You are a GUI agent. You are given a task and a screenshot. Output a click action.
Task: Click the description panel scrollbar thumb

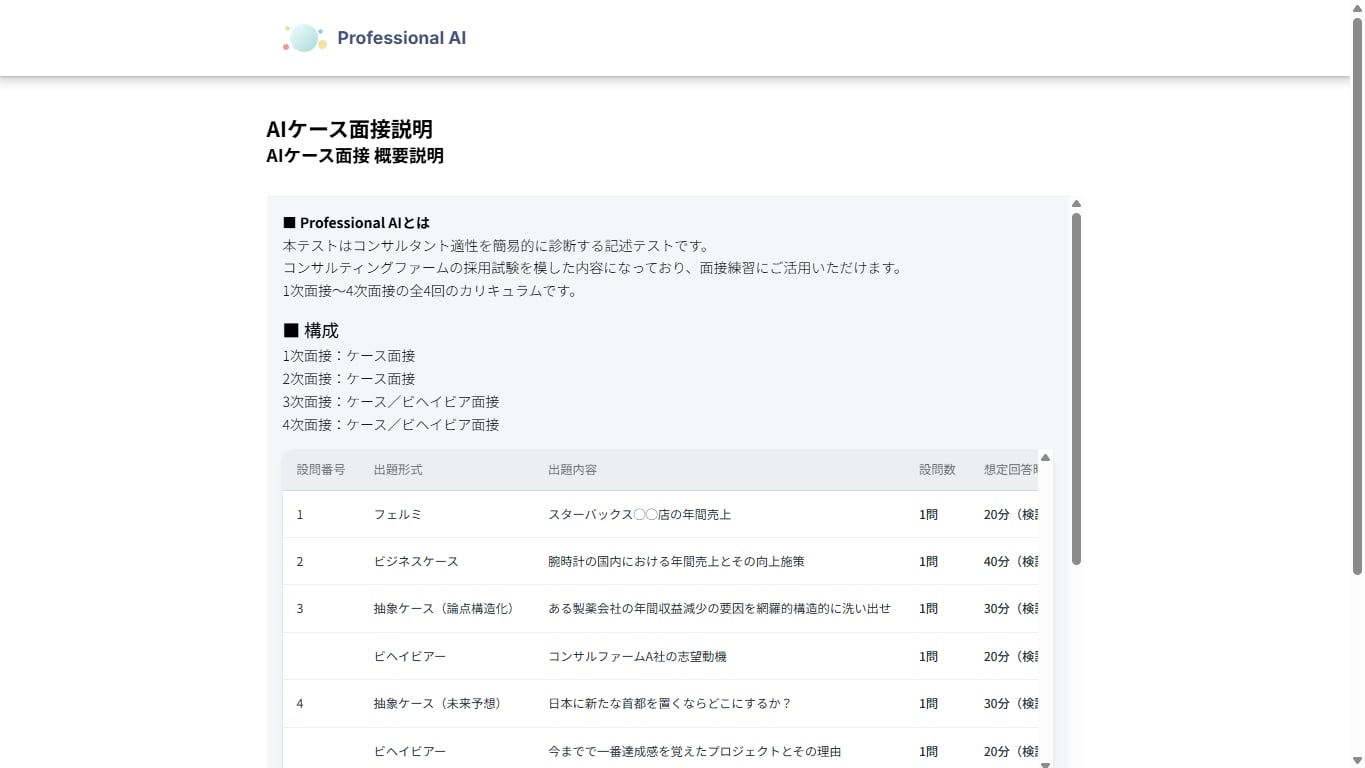1076,388
